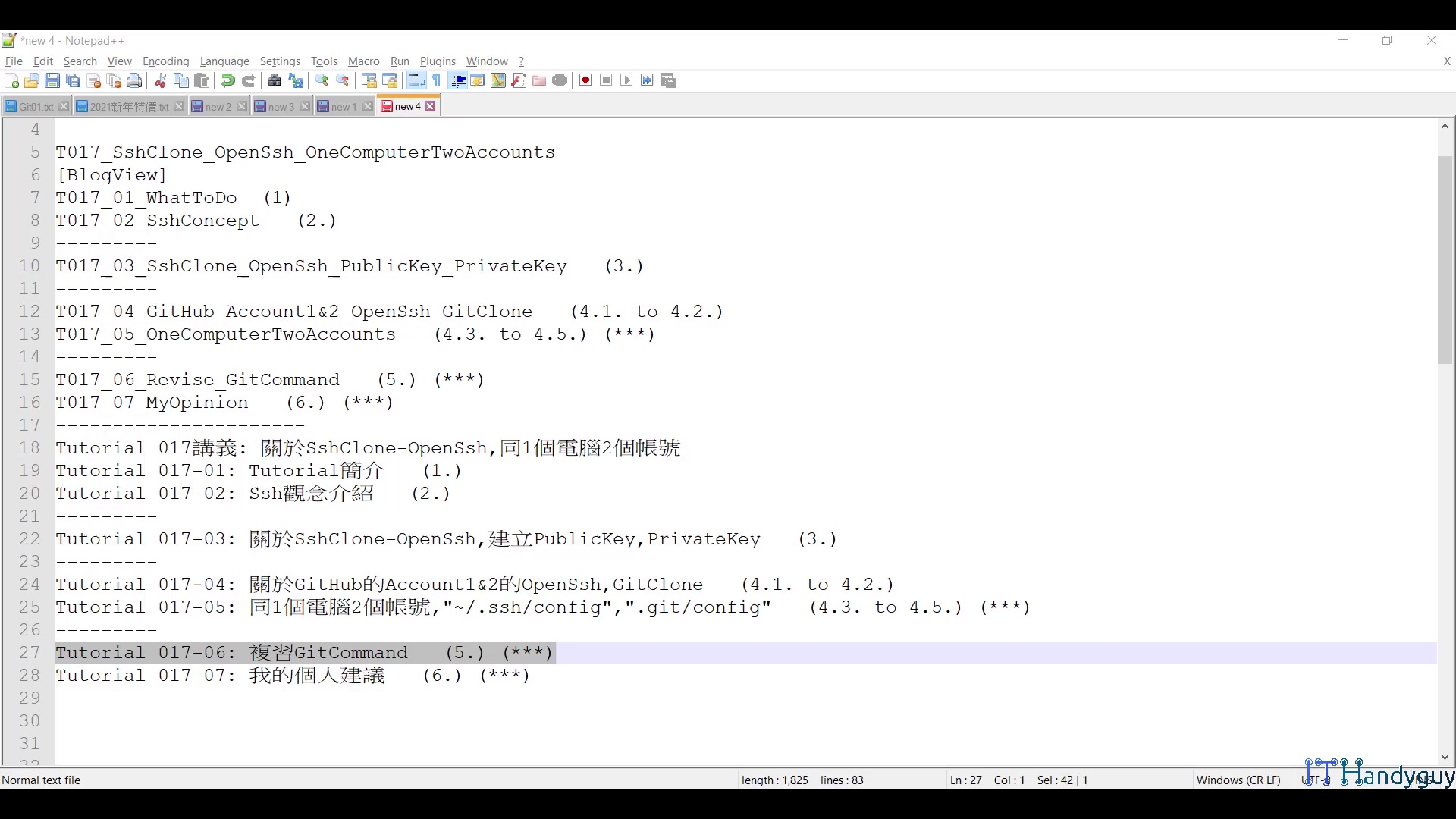Screen dimensions: 1456x819
Task: Click the vertical scrollbar thumb
Action: 1445,258
